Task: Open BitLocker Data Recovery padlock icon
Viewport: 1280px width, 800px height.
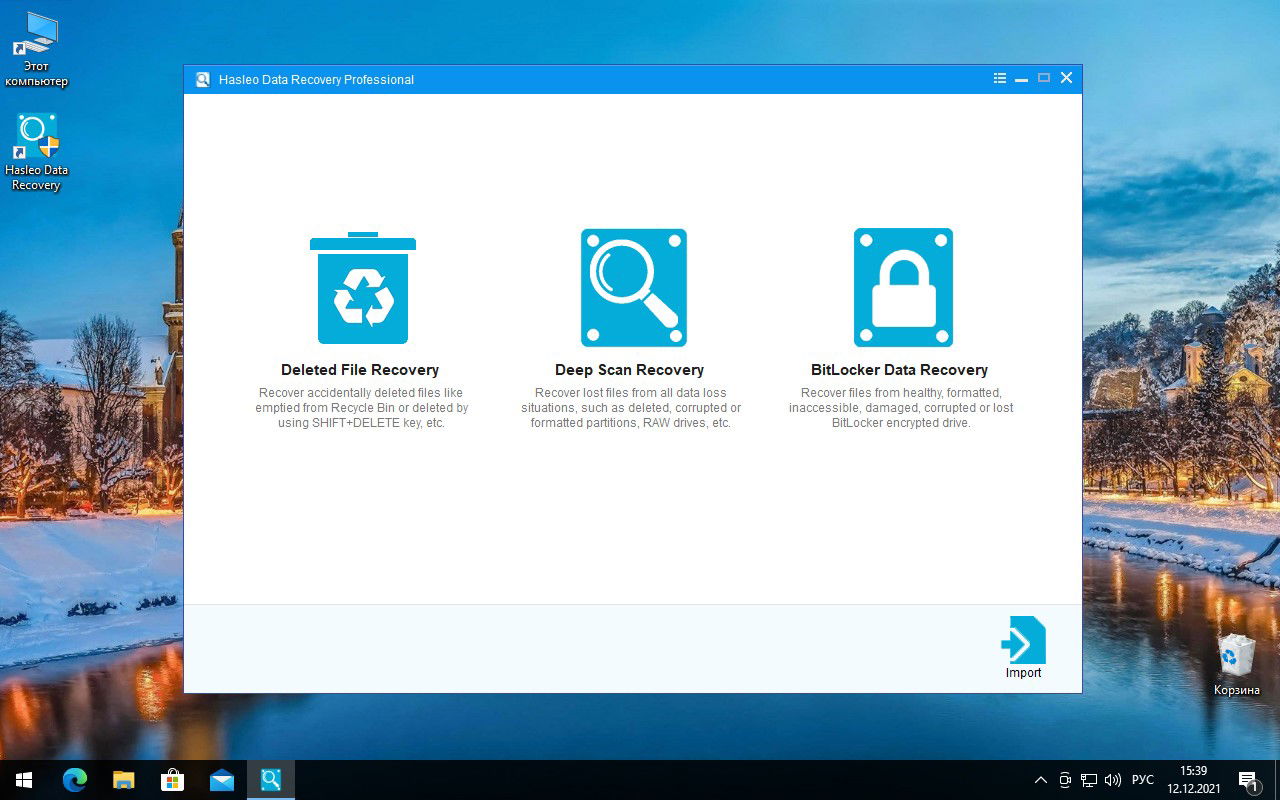Action: click(x=903, y=288)
